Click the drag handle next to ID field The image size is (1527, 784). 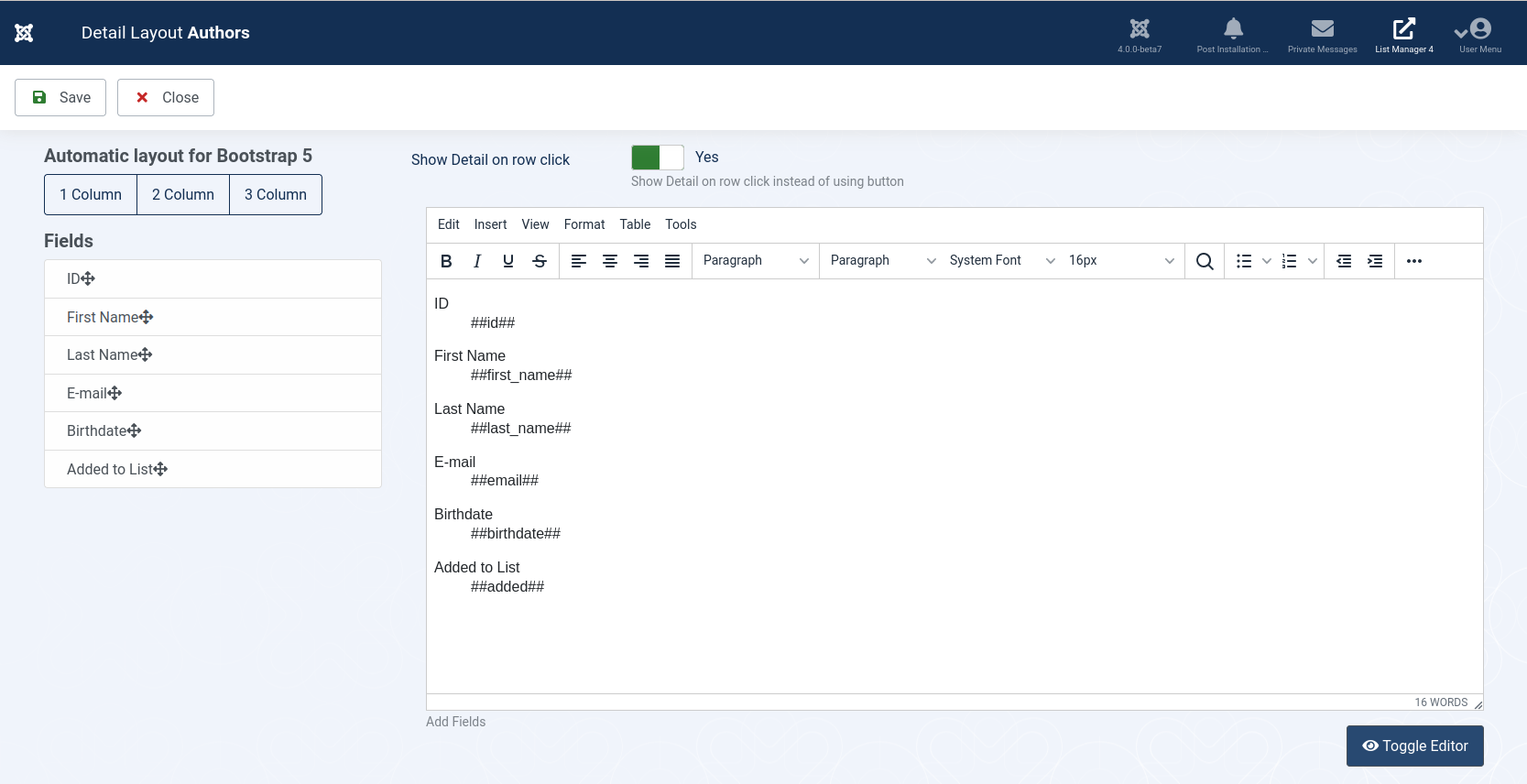[x=88, y=278]
